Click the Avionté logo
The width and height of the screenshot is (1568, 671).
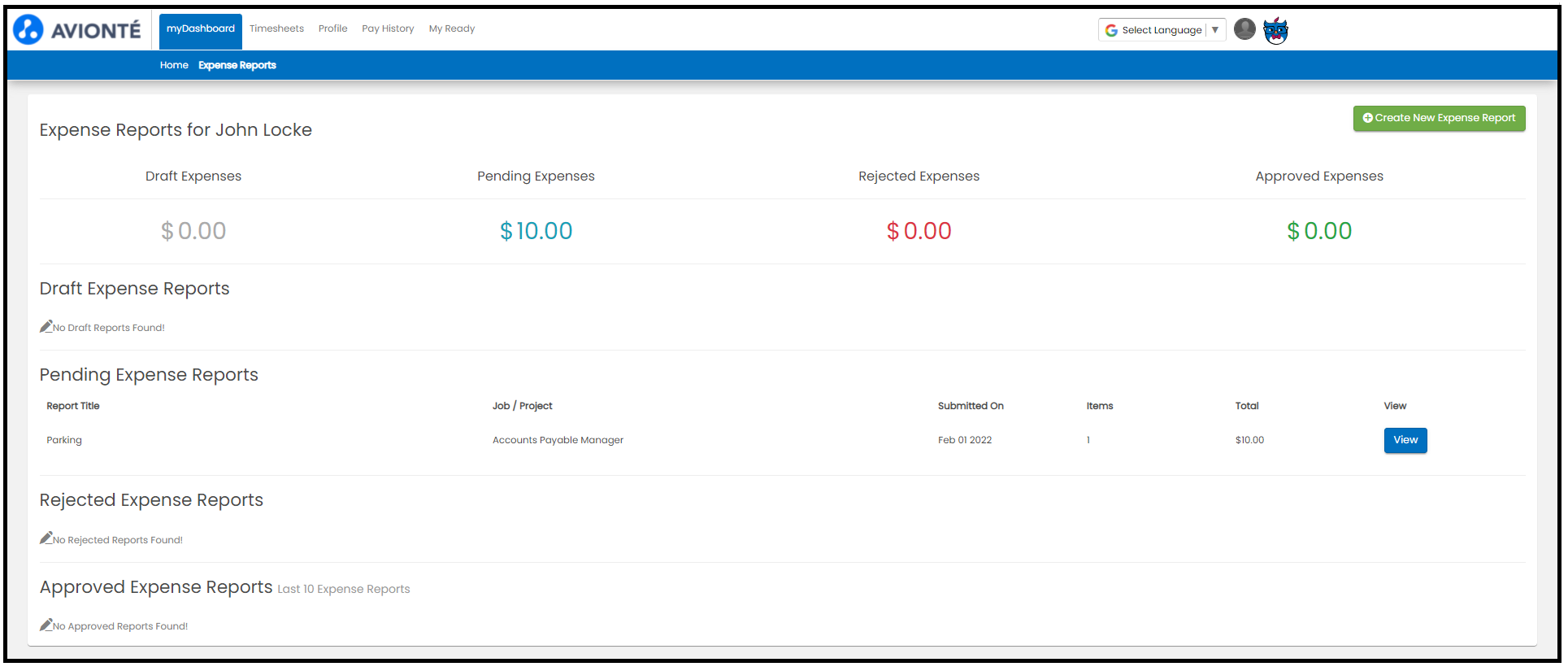tap(77, 30)
